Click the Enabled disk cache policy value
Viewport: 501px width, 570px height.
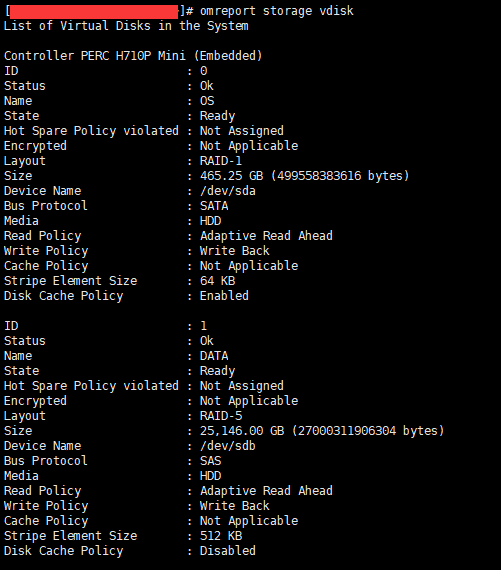(x=224, y=296)
